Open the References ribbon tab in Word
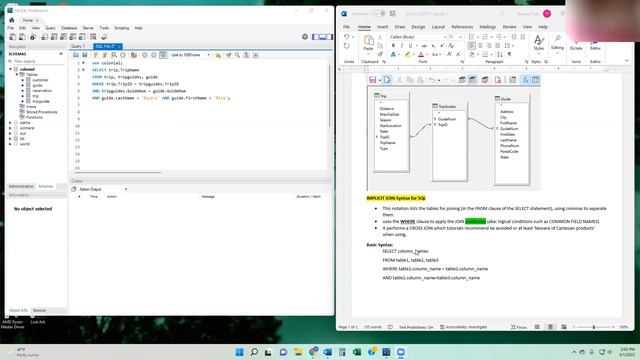The width and height of the screenshot is (640, 360). [x=462, y=27]
